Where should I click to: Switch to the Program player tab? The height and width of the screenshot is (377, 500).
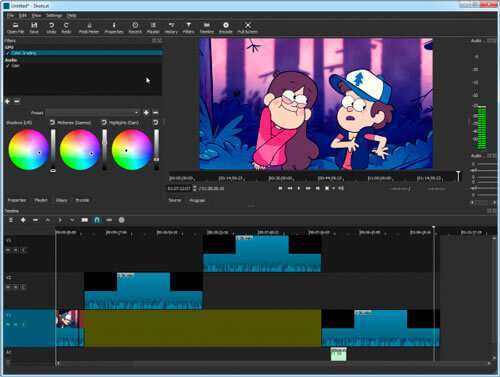point(197,200)
